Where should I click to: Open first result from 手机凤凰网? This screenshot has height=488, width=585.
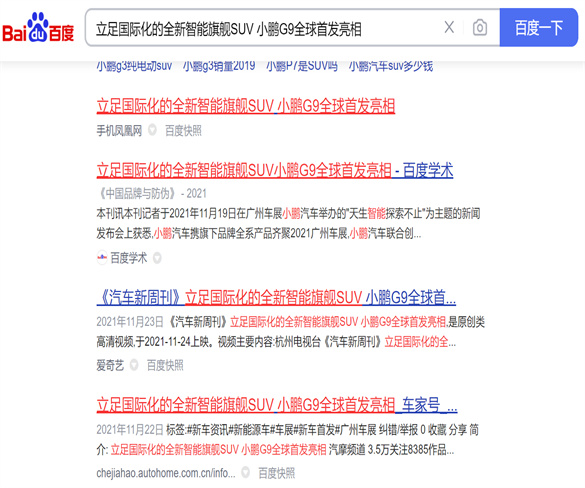click(x=245, y=106)
